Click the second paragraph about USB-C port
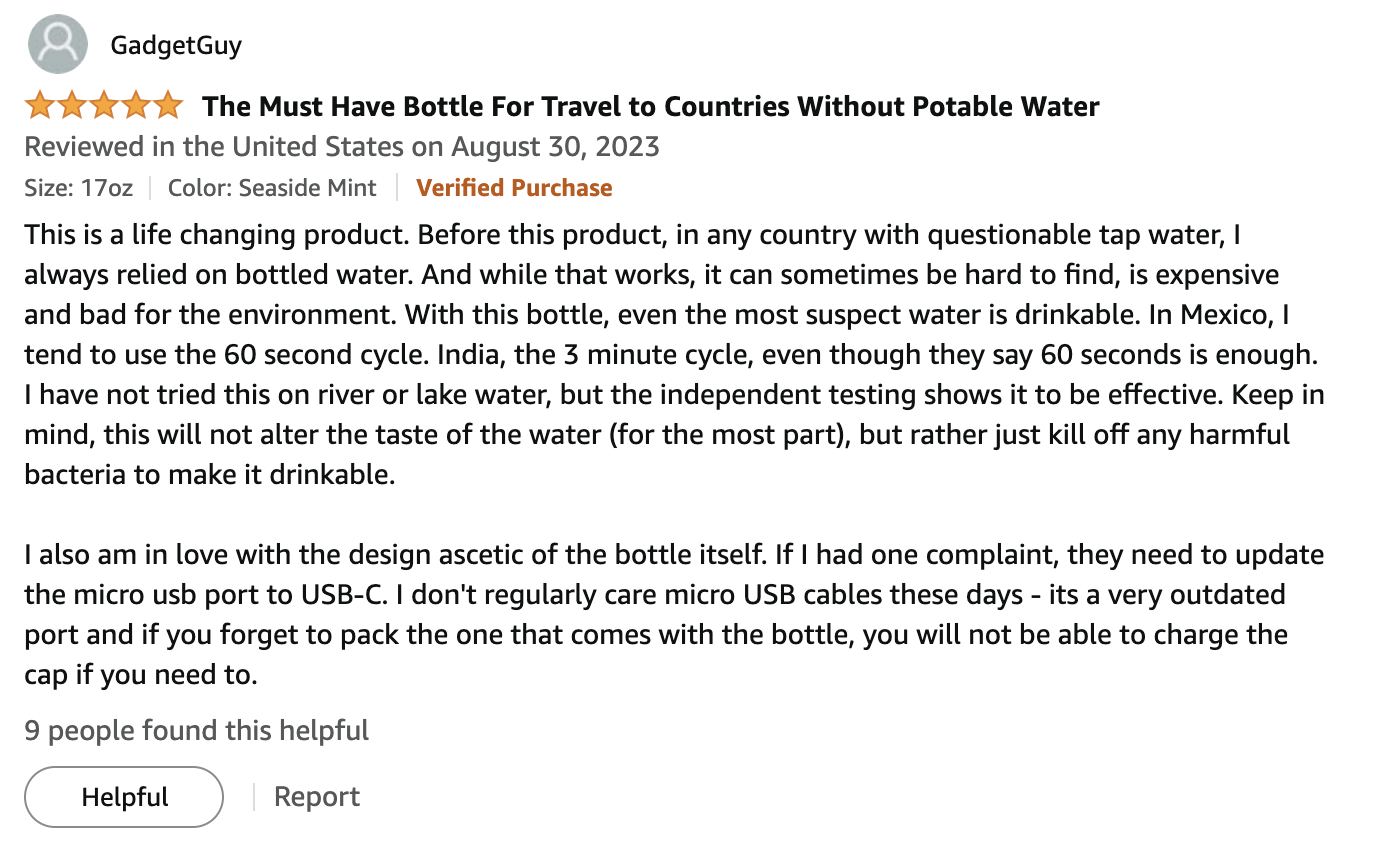 tap(675, 614)
